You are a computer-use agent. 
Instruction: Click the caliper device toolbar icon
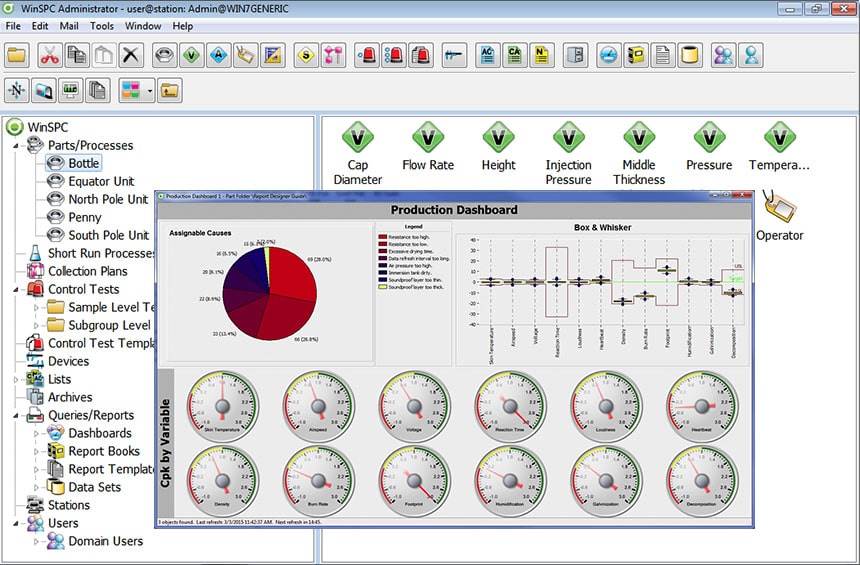click(454, 55)
